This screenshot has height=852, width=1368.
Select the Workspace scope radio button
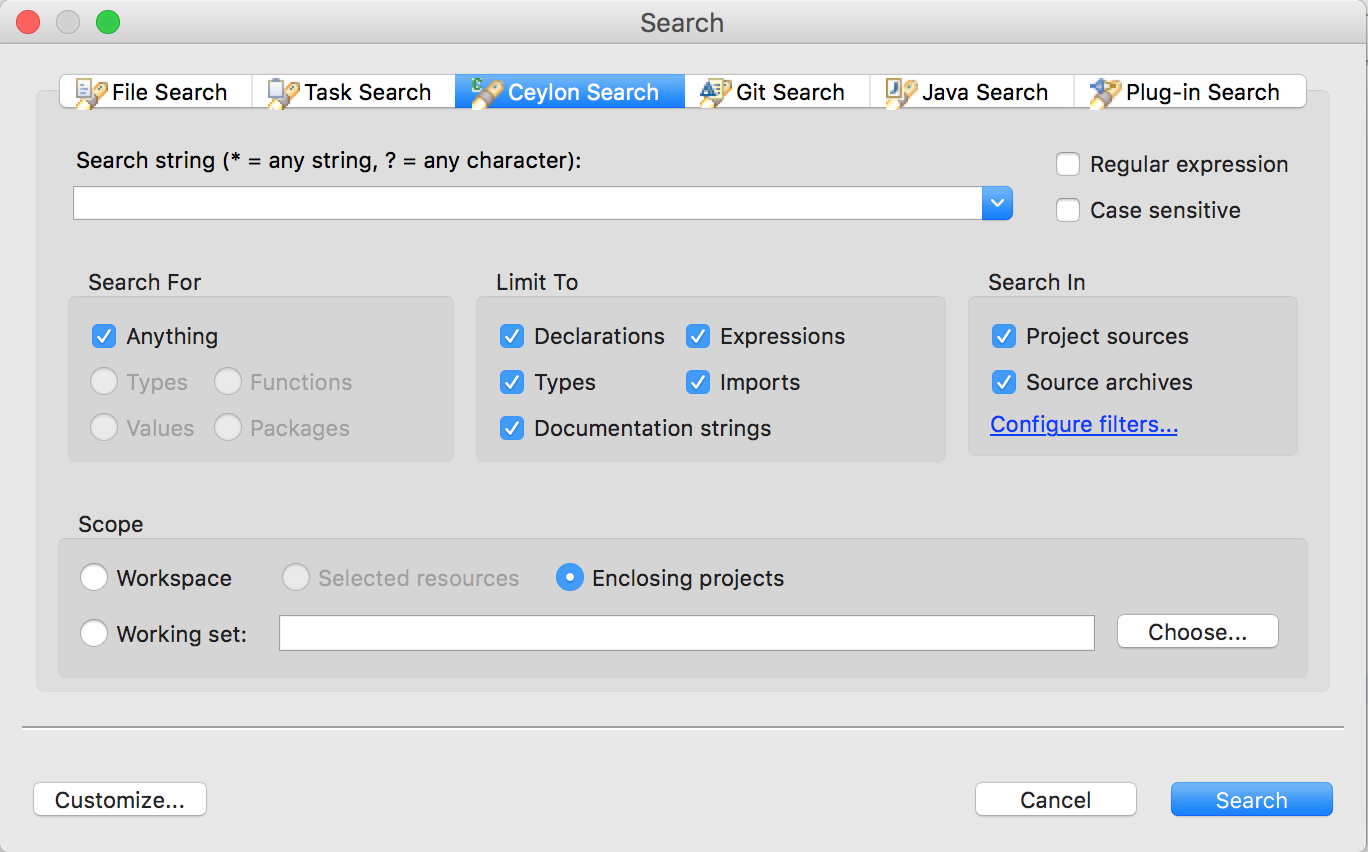point(94,578)
